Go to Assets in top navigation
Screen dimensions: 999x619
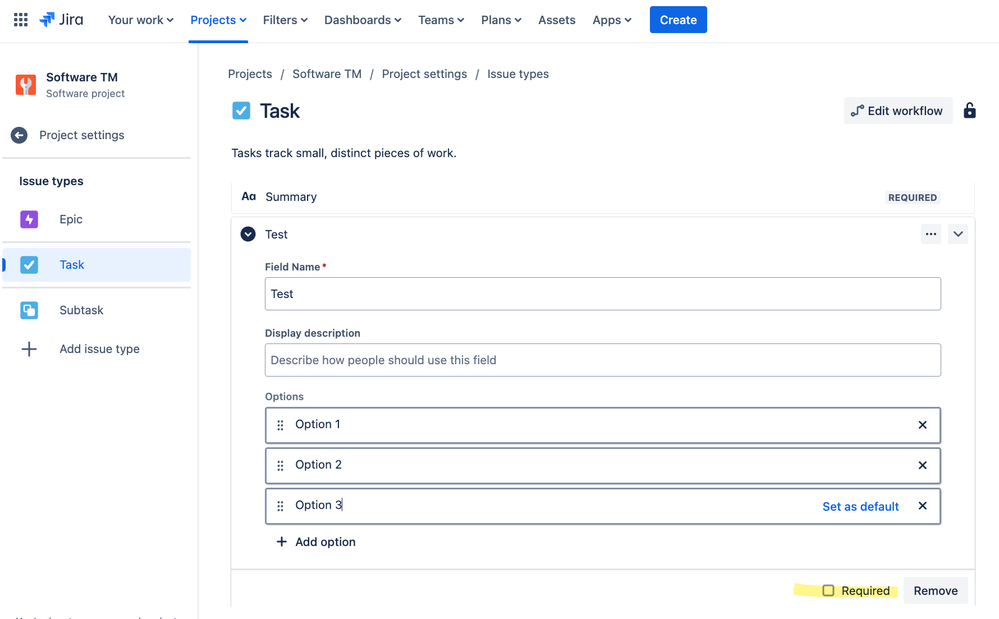coord(557,20)
